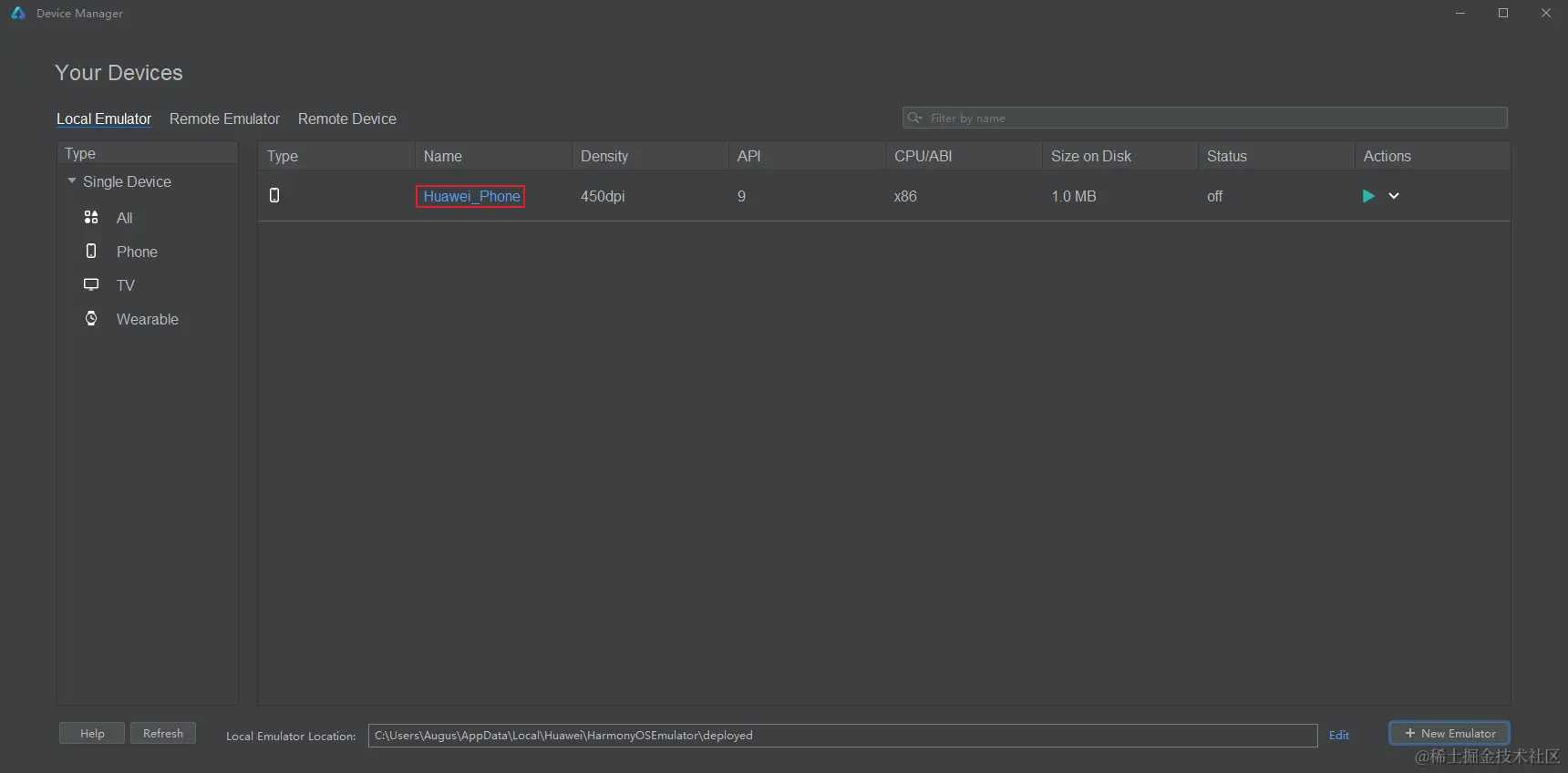The width and height of the screenshot is (1568, 773).
Task: Collapse the Single Device tree node
Action: 72,181
